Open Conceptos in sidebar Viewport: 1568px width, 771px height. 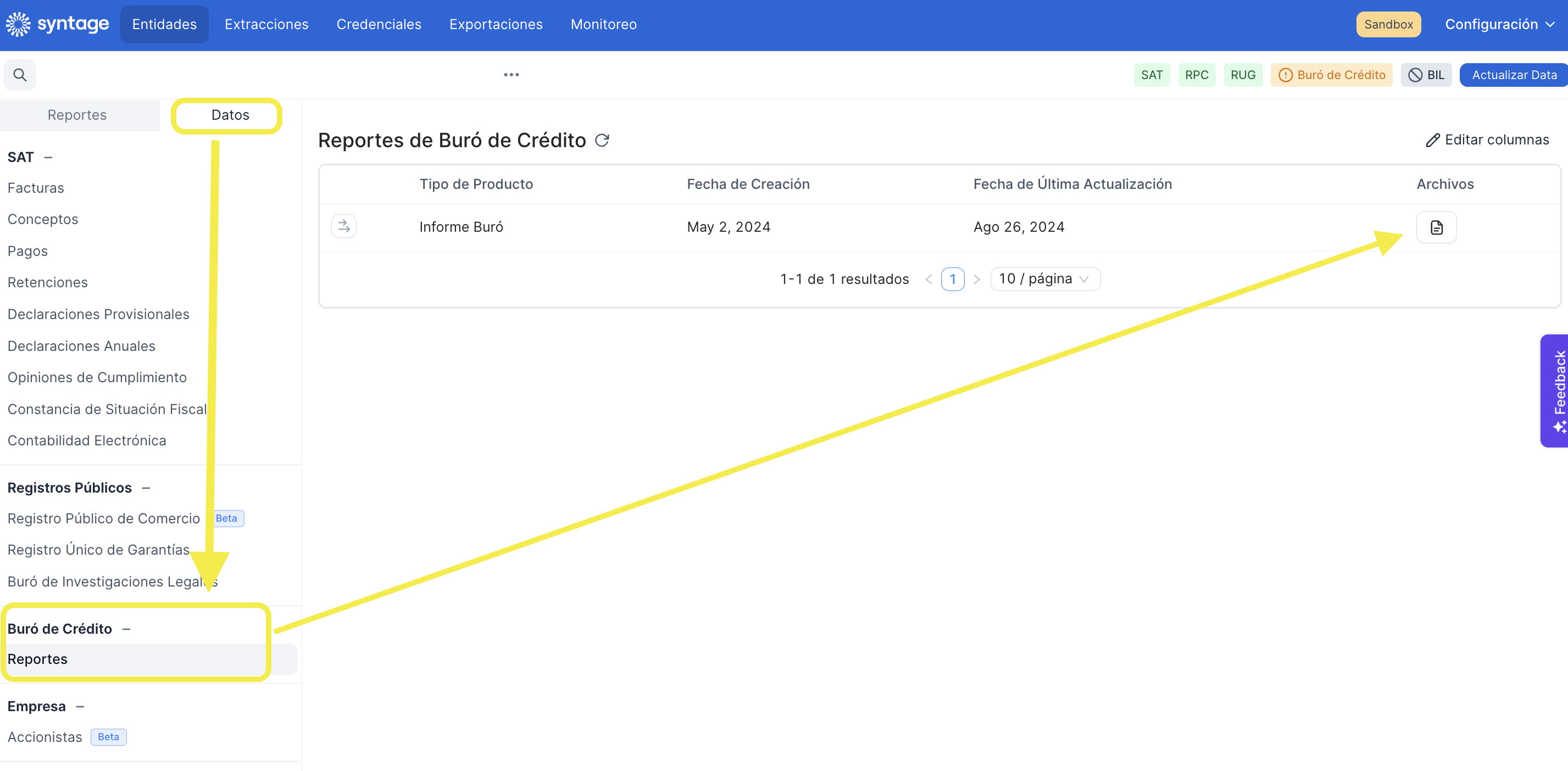[x=43, y=219]
